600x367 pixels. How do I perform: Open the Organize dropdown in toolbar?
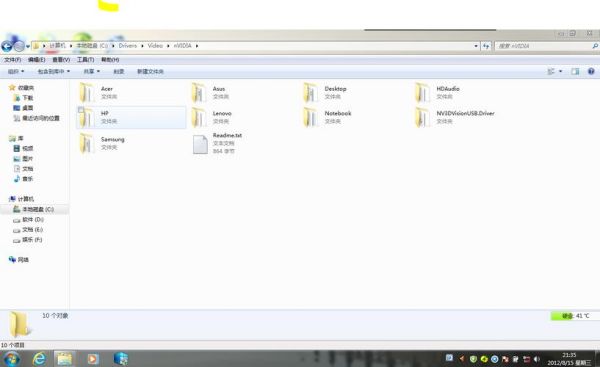(x=16, y=72)
